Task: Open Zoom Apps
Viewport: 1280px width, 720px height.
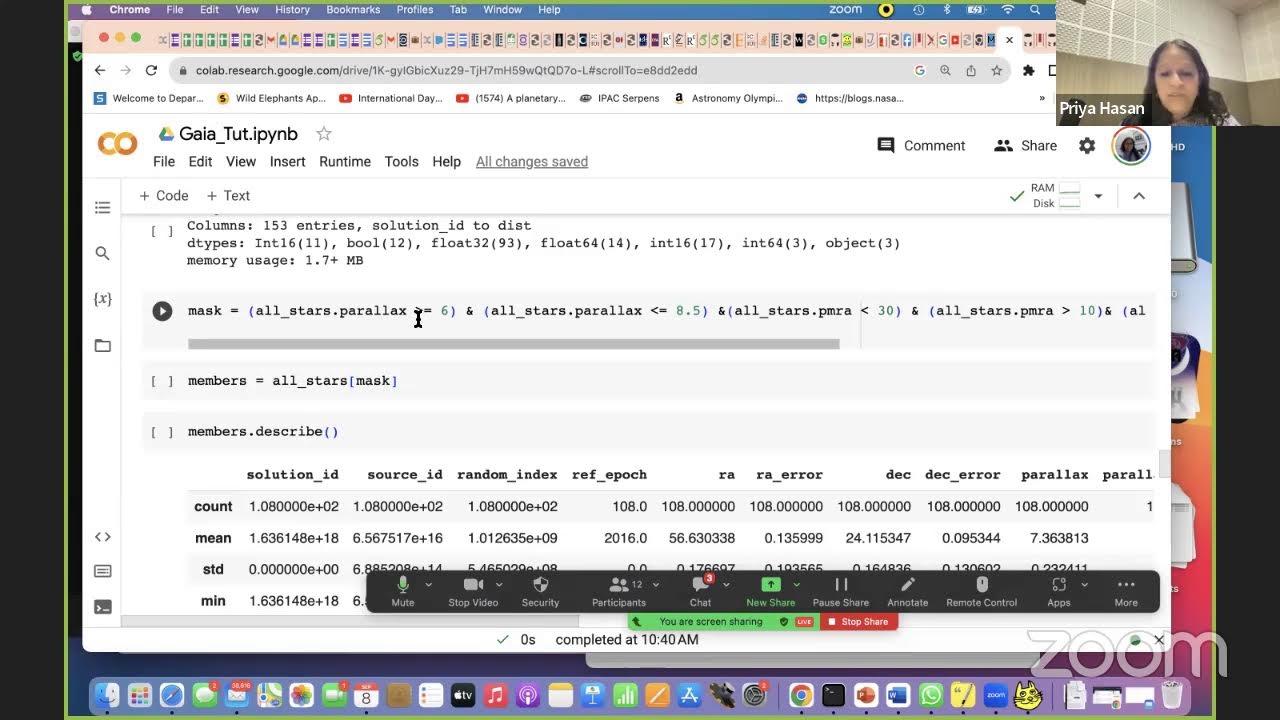Action: click(x=1059, y=591)
